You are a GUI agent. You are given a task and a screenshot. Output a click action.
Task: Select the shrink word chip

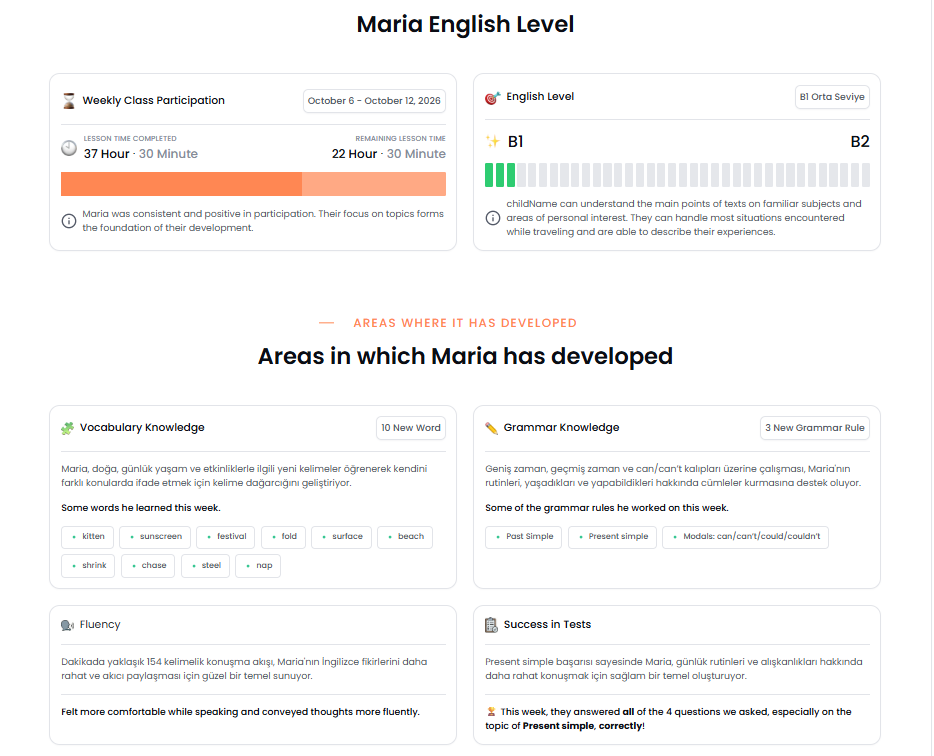pyautogui.click(x=88, y=565)
